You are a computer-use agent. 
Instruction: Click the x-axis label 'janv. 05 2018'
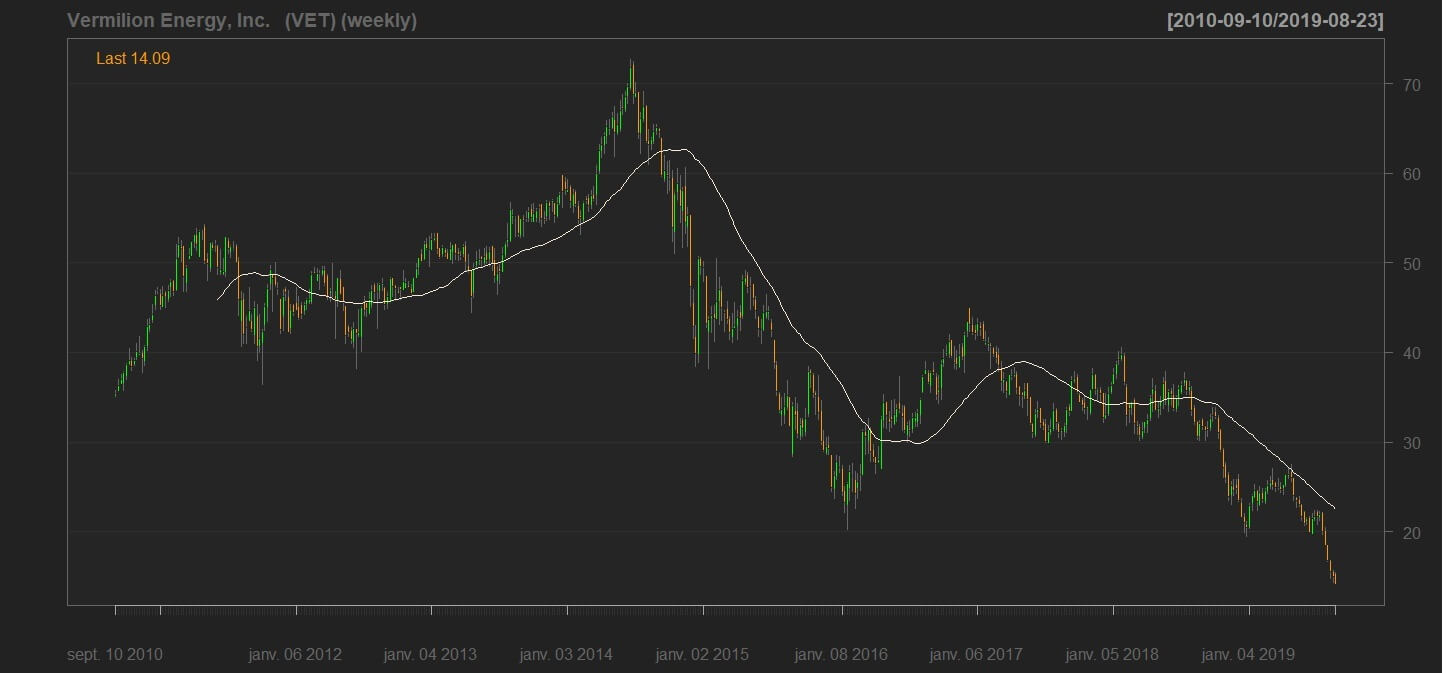pos(1112,655)
